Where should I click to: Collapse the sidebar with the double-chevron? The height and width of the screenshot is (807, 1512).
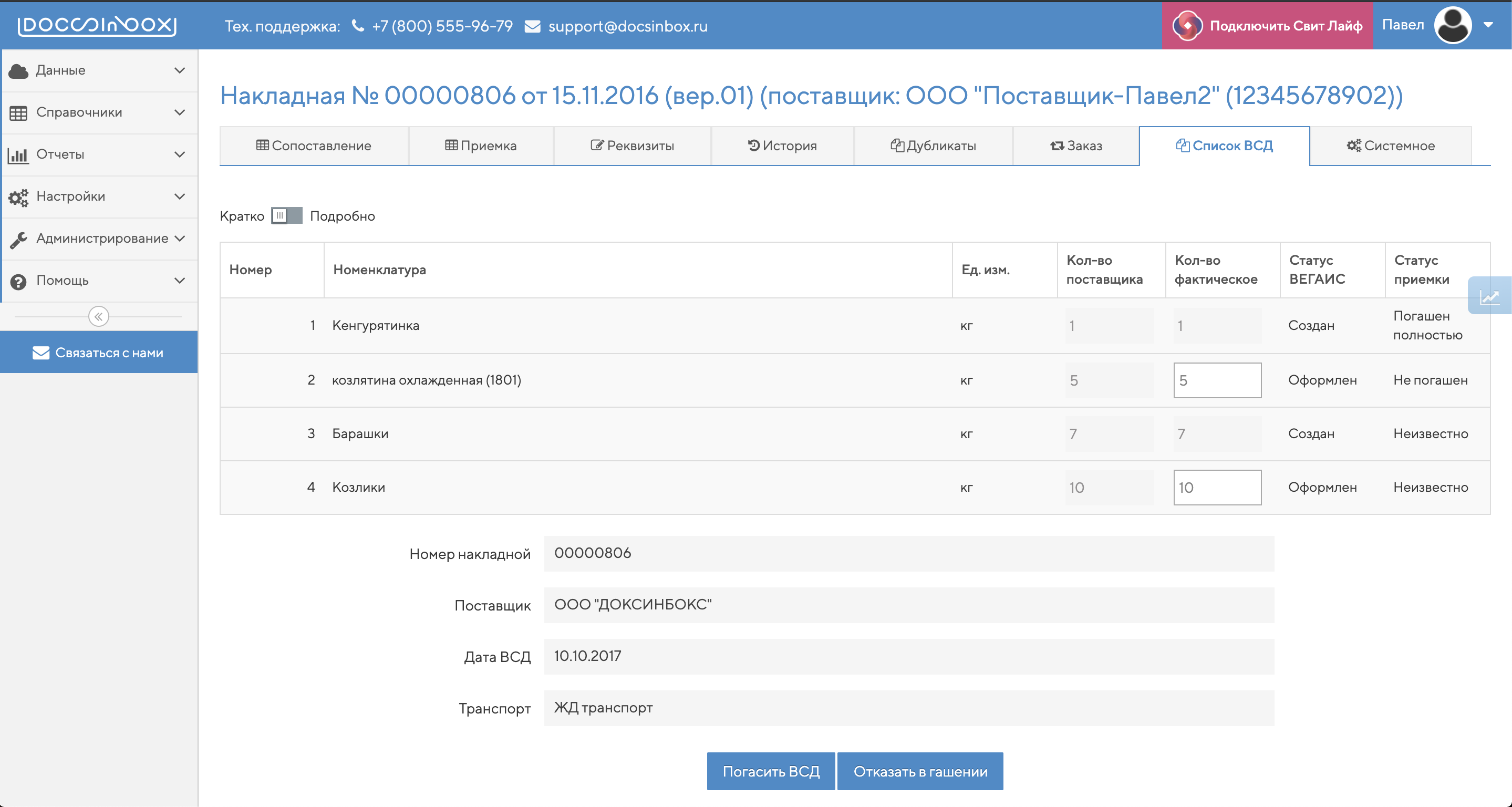[x=99, y=316]
